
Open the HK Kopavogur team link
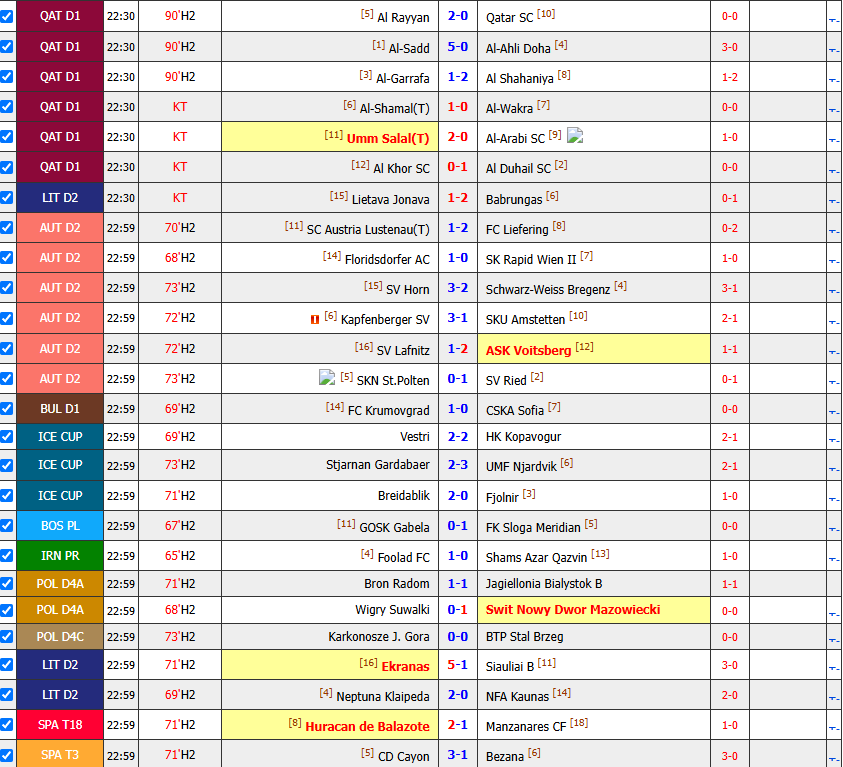(x=523, y=437)
